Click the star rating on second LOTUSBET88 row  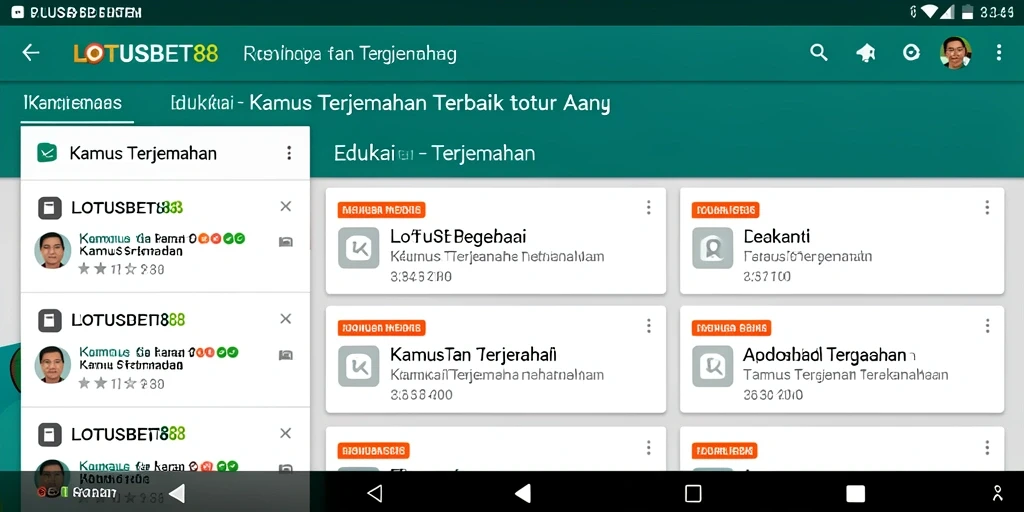pyautogui.click(x=121, y=383)
